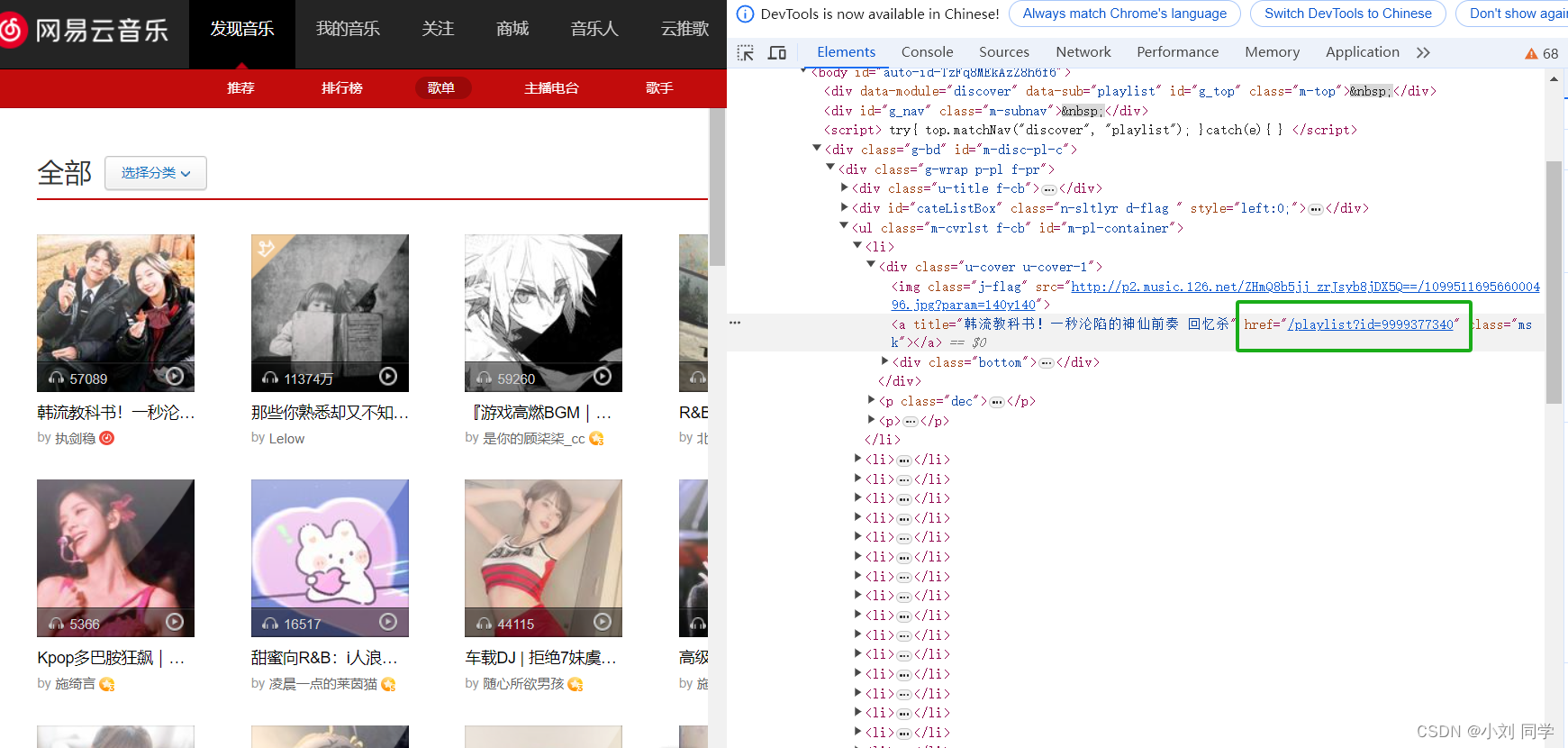Click the badge beside 随心所欲男孩
The width and height of the screenshot is (1568, 748).
(x=576, y=684)
